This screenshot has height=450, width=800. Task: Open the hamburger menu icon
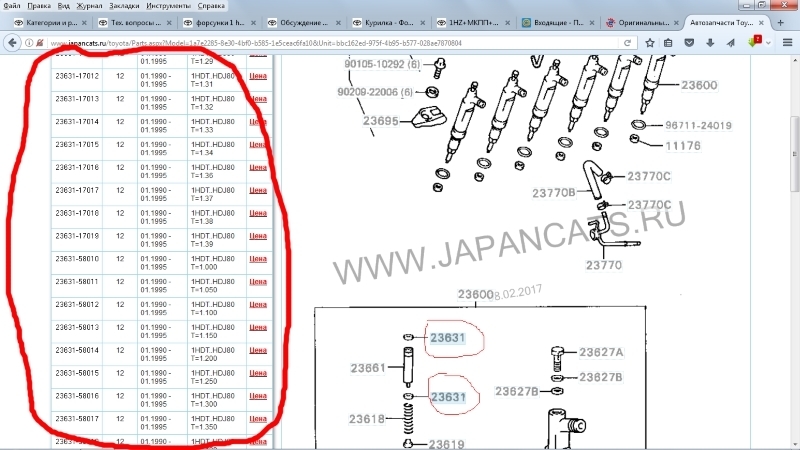coord(787,43)
